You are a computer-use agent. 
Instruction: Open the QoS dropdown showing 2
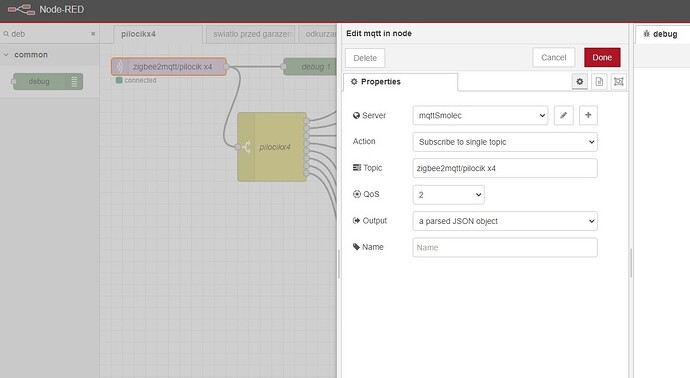tap(448, 195)
